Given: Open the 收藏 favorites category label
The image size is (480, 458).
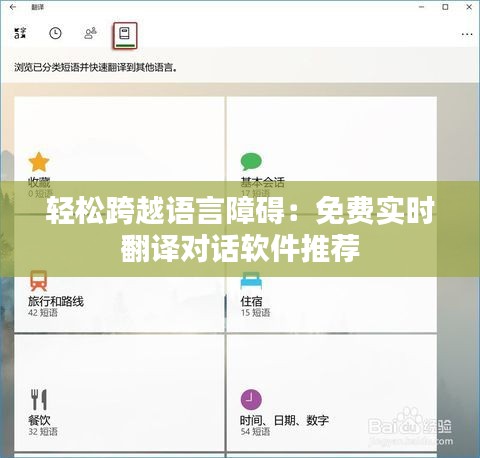Looking at the screenshot, I should [39, 182].
